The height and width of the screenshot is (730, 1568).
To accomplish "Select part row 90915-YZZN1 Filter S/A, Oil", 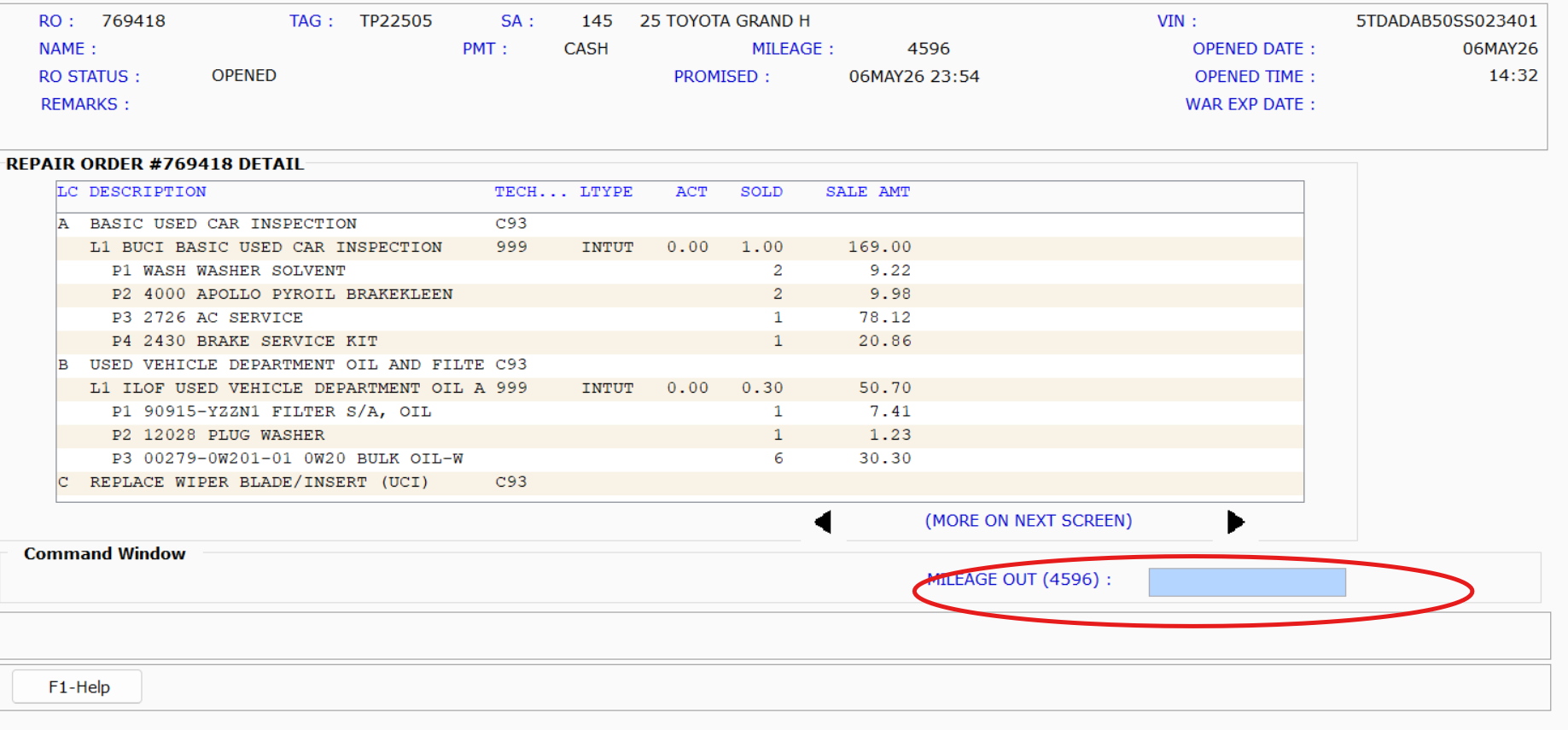I will pyautogui.click(x=679, y=412).
